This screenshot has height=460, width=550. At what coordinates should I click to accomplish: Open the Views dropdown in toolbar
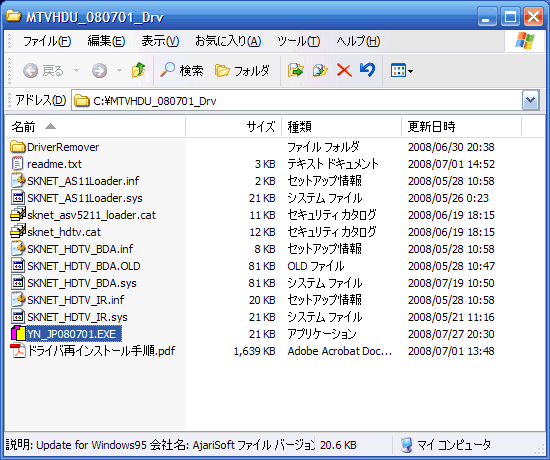(x=402, y=71)
